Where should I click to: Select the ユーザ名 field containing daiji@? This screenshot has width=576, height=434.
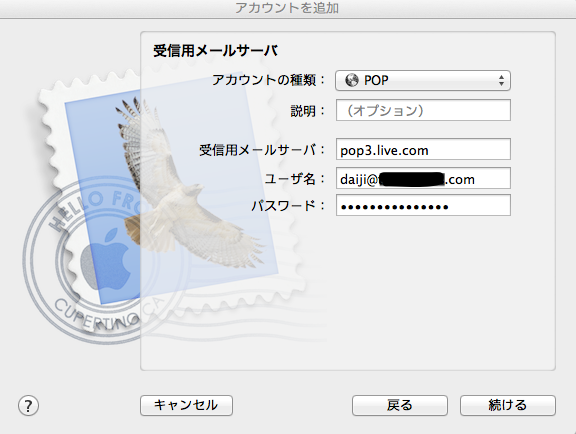tap(423, 179)
